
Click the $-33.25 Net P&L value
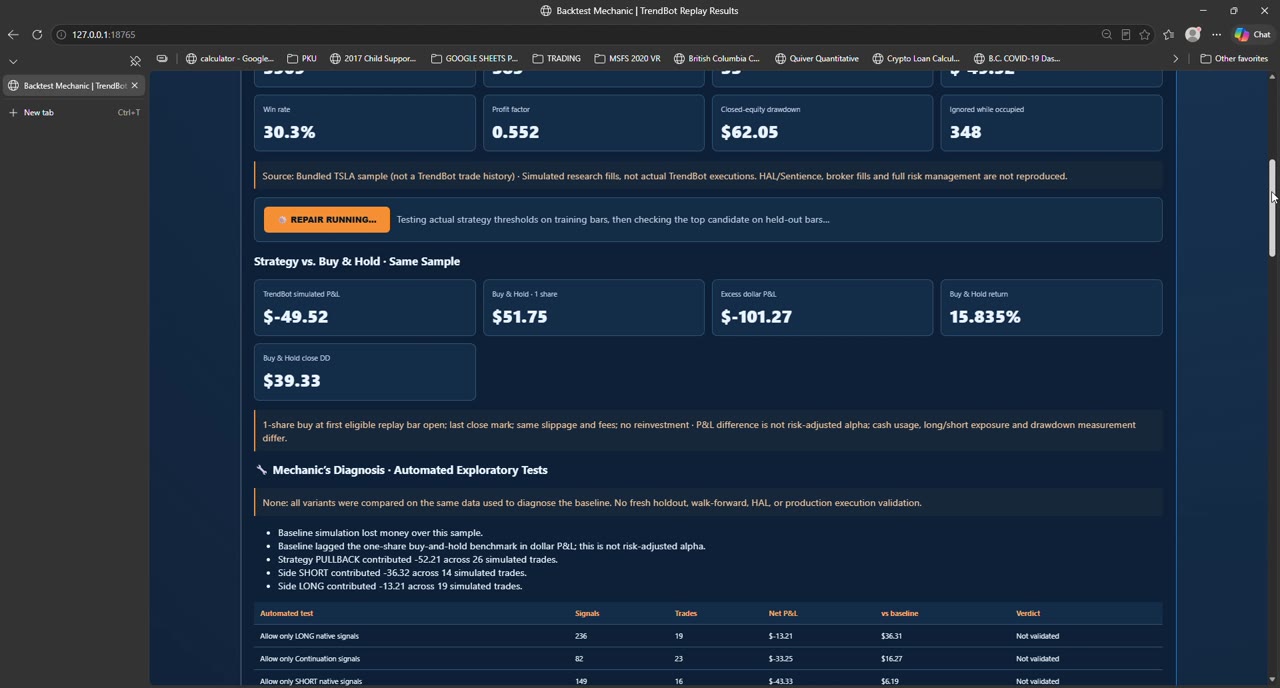pyautogui.click(x=781, y=659)
